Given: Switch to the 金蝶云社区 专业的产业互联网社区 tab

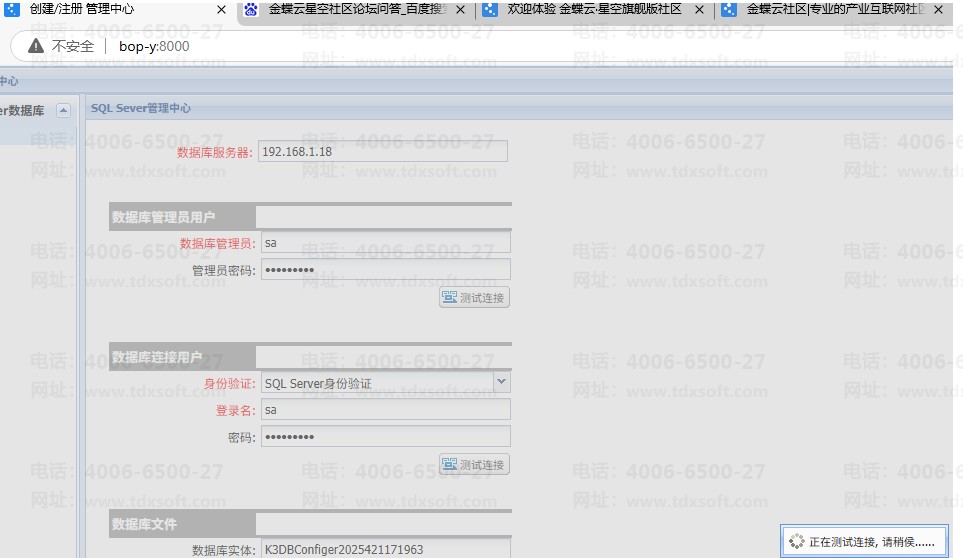Looking at the screenshot, I should tap(835, 9).
